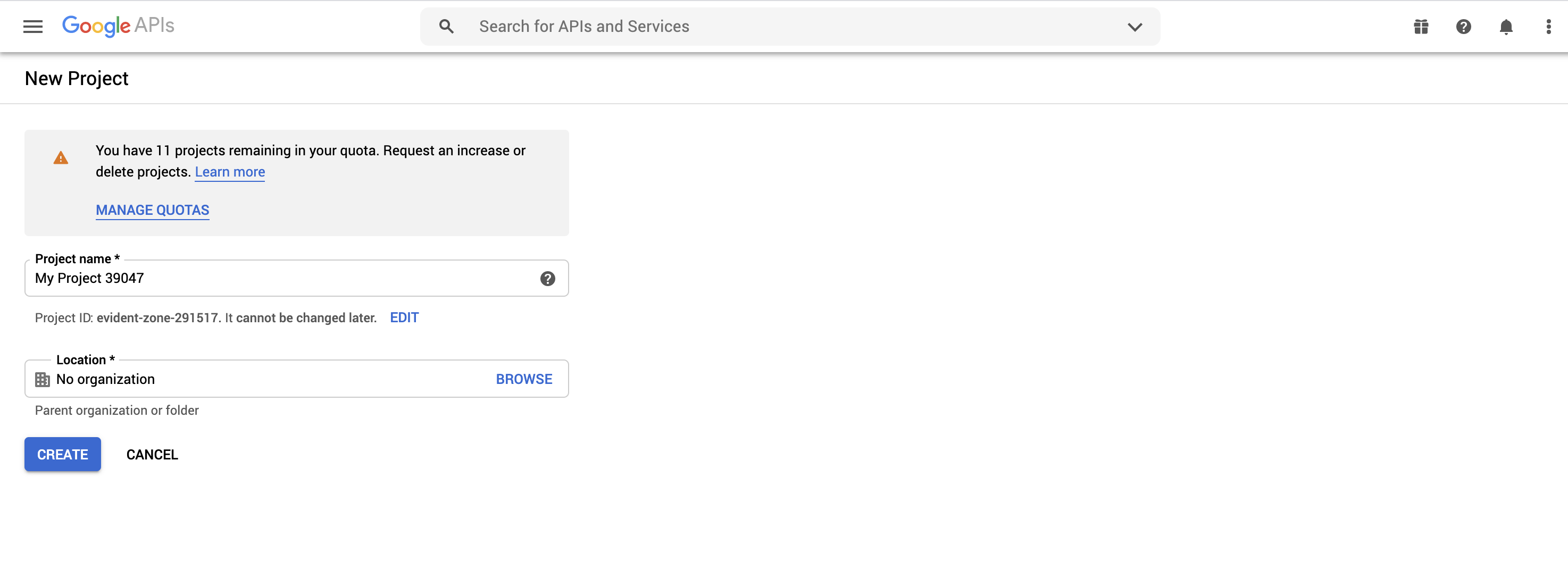
Task: Open the Help question mark icon
Action: (1463, 26)
